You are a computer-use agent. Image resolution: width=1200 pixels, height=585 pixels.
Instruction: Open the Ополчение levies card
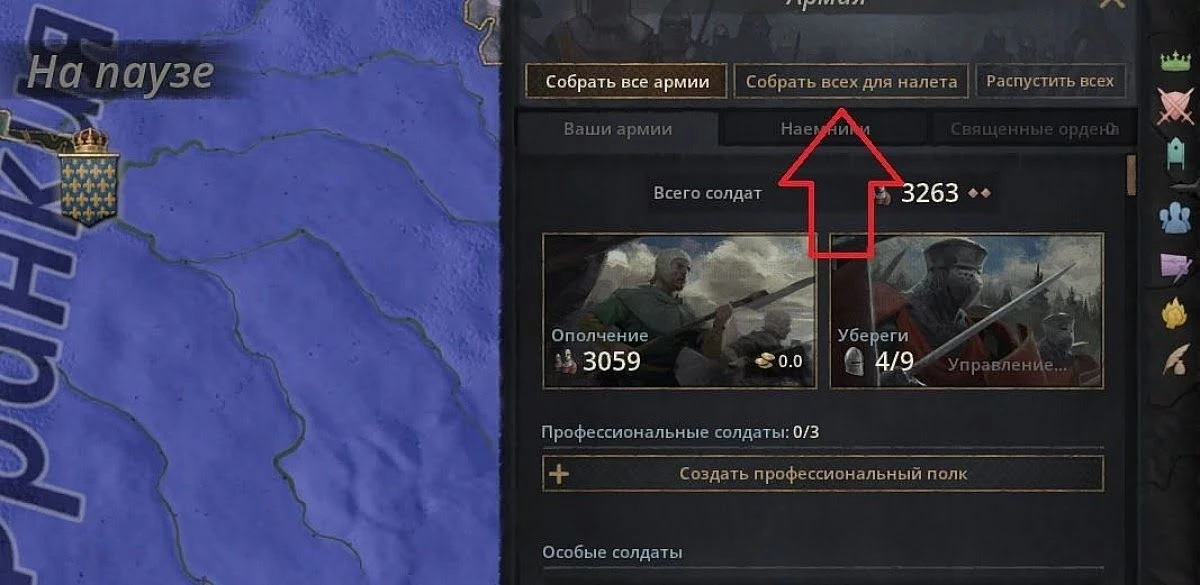[679, 311]
